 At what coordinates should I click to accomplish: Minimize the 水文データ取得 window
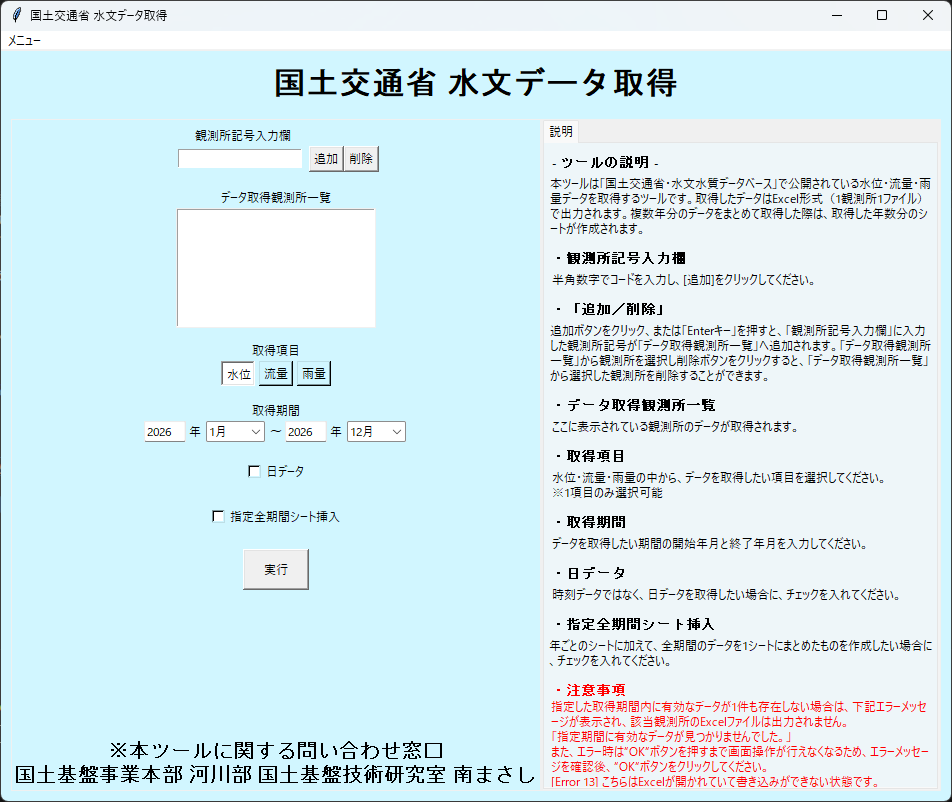[835, 15]
